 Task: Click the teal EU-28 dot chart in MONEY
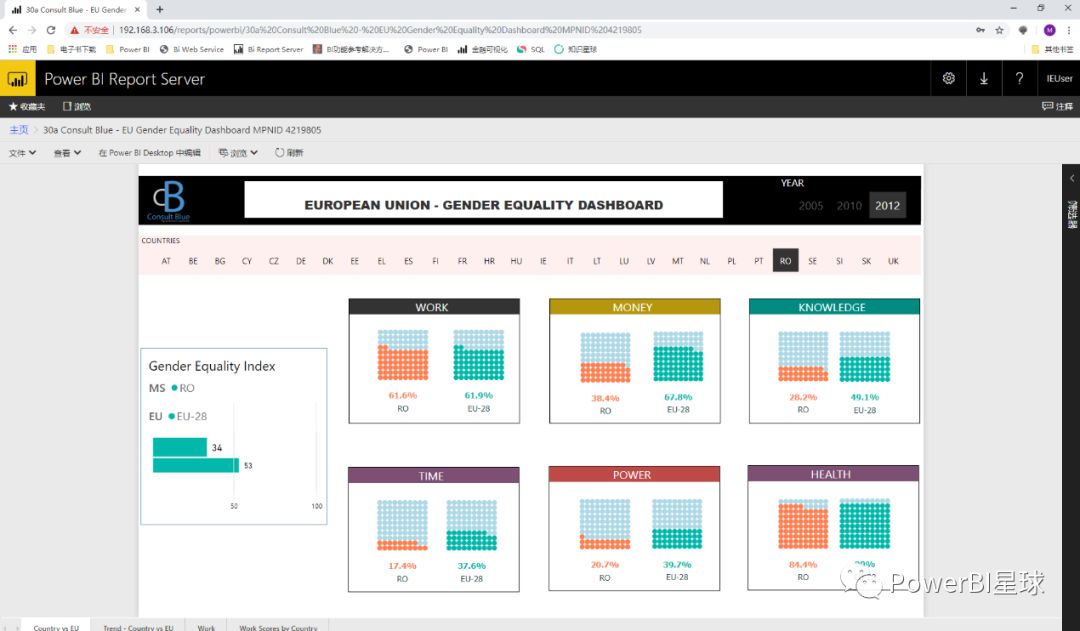(x=678, y=356)
